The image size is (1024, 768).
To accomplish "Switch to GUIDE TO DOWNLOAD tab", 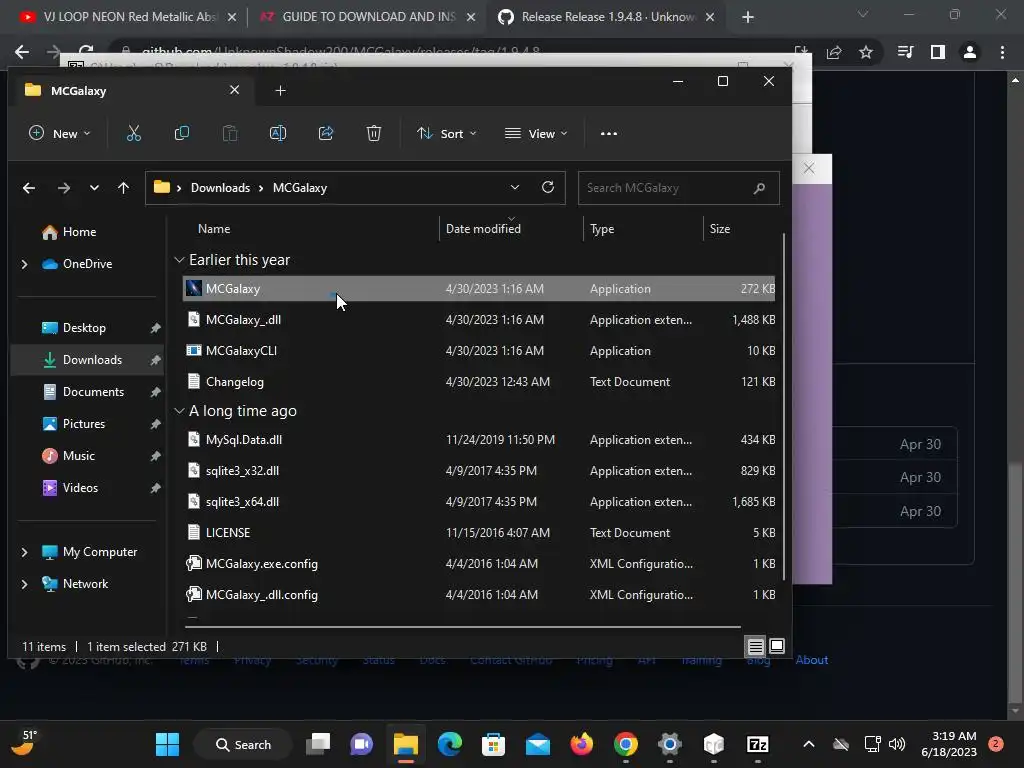I will [366, 17].
